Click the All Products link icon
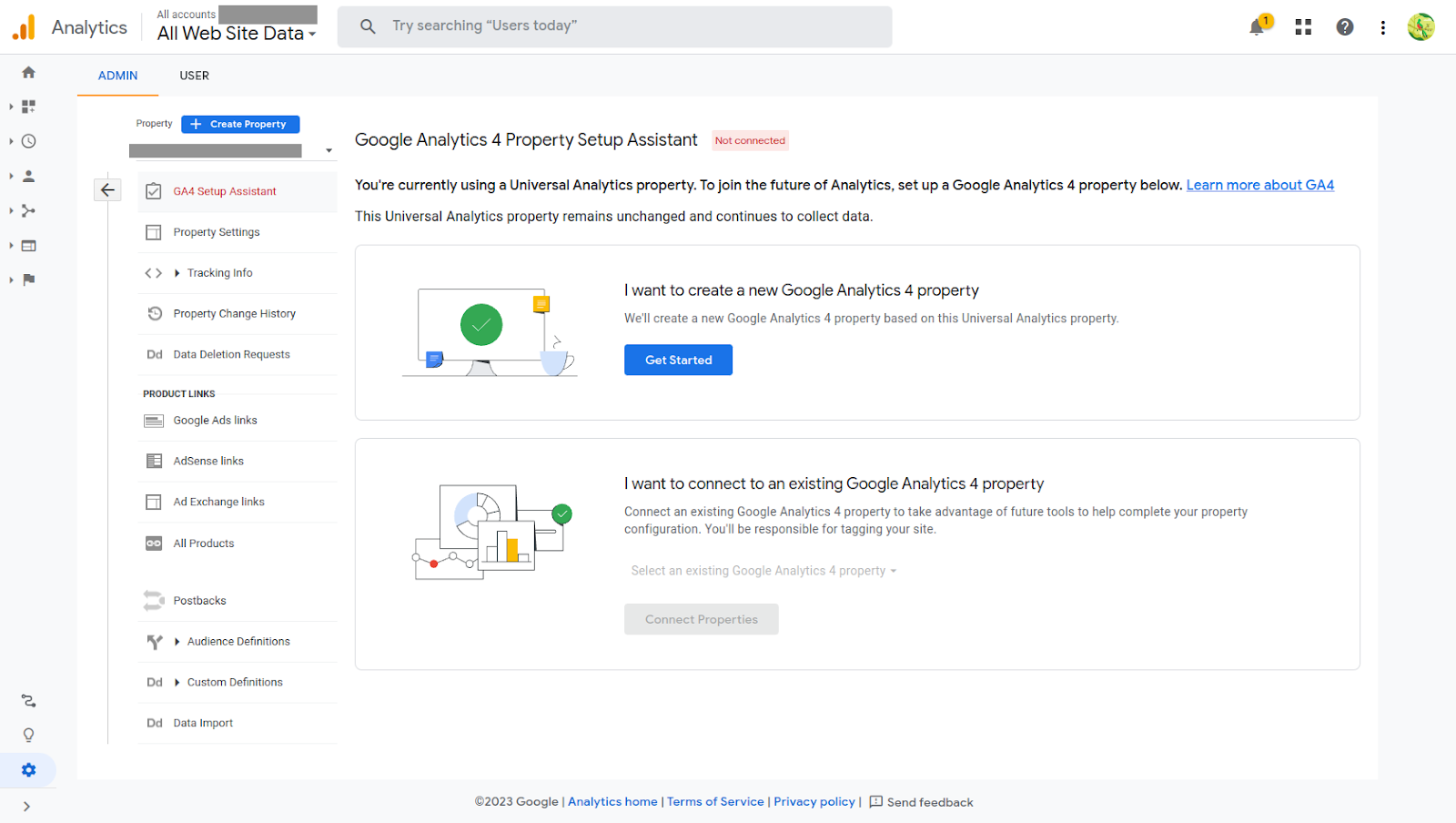 [154, 544]
